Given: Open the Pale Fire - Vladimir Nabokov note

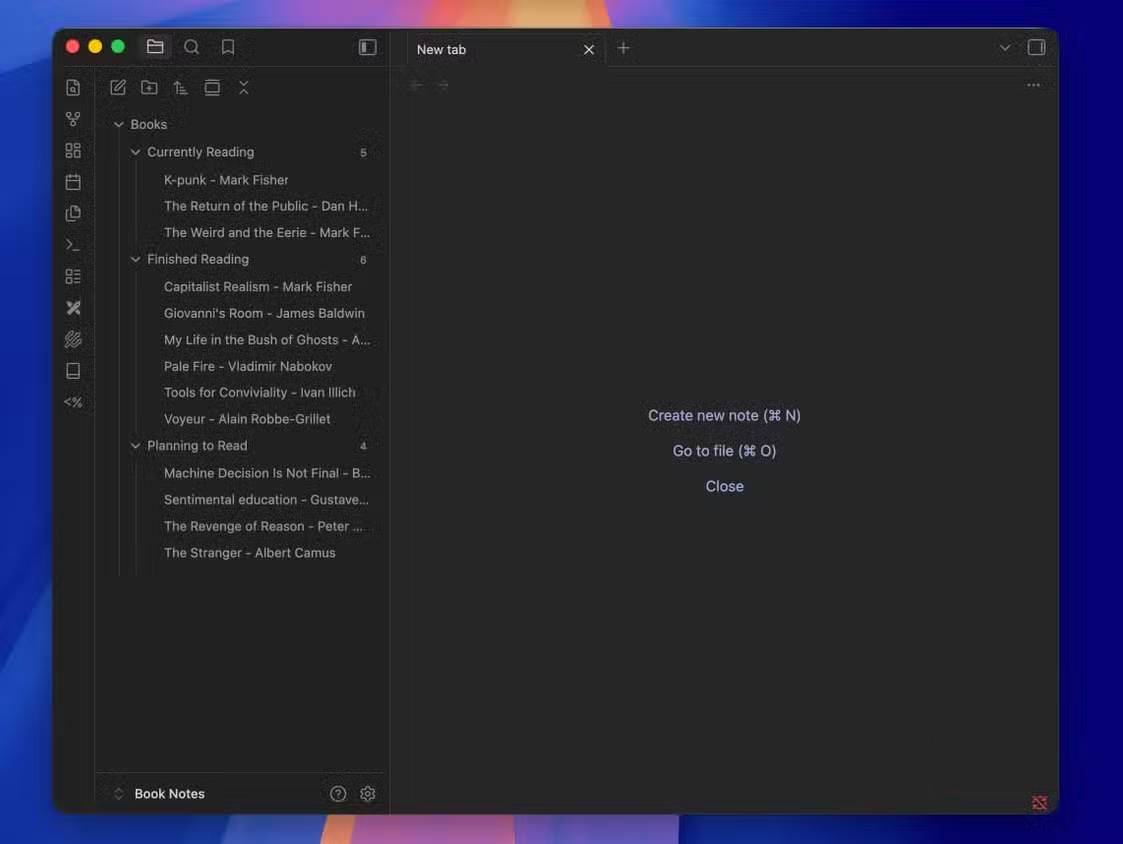Looking at the screenshot, I should click(x=248, y=366).
